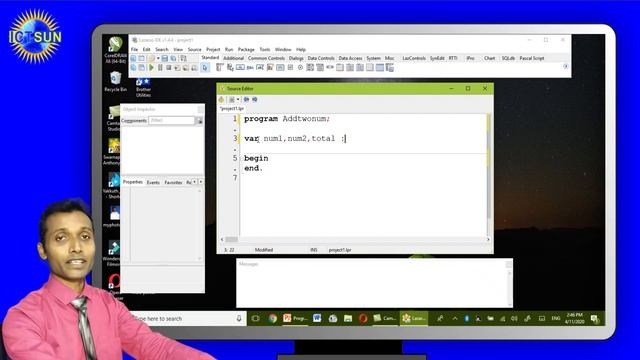This screenshot has height=360, width=640.
Task: Select the TScrollBar component icon
Action: pos(330,68)
